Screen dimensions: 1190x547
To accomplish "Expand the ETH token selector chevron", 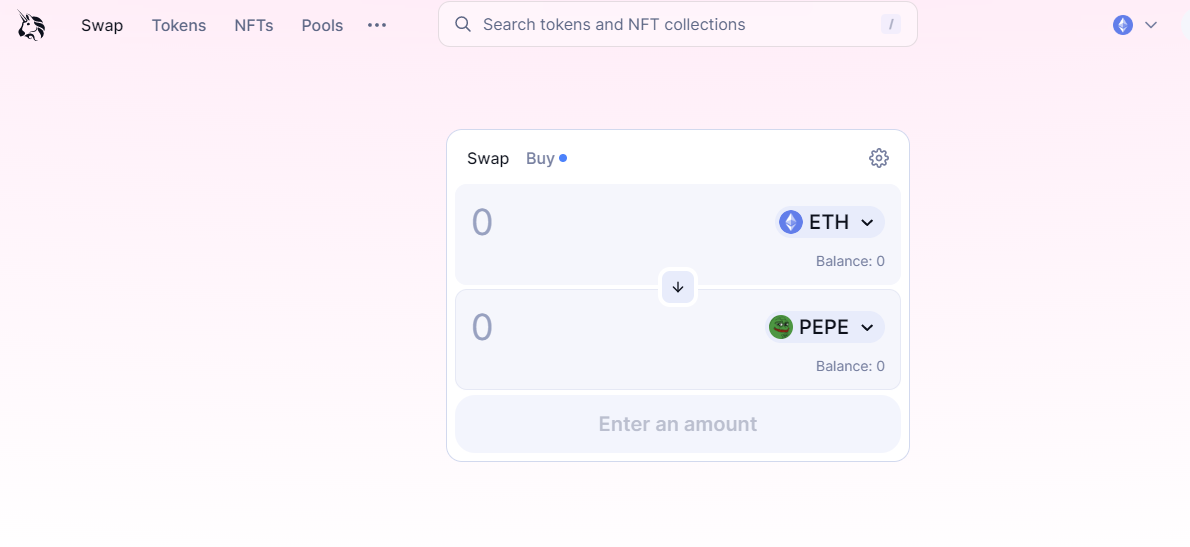I will (867, 223).
